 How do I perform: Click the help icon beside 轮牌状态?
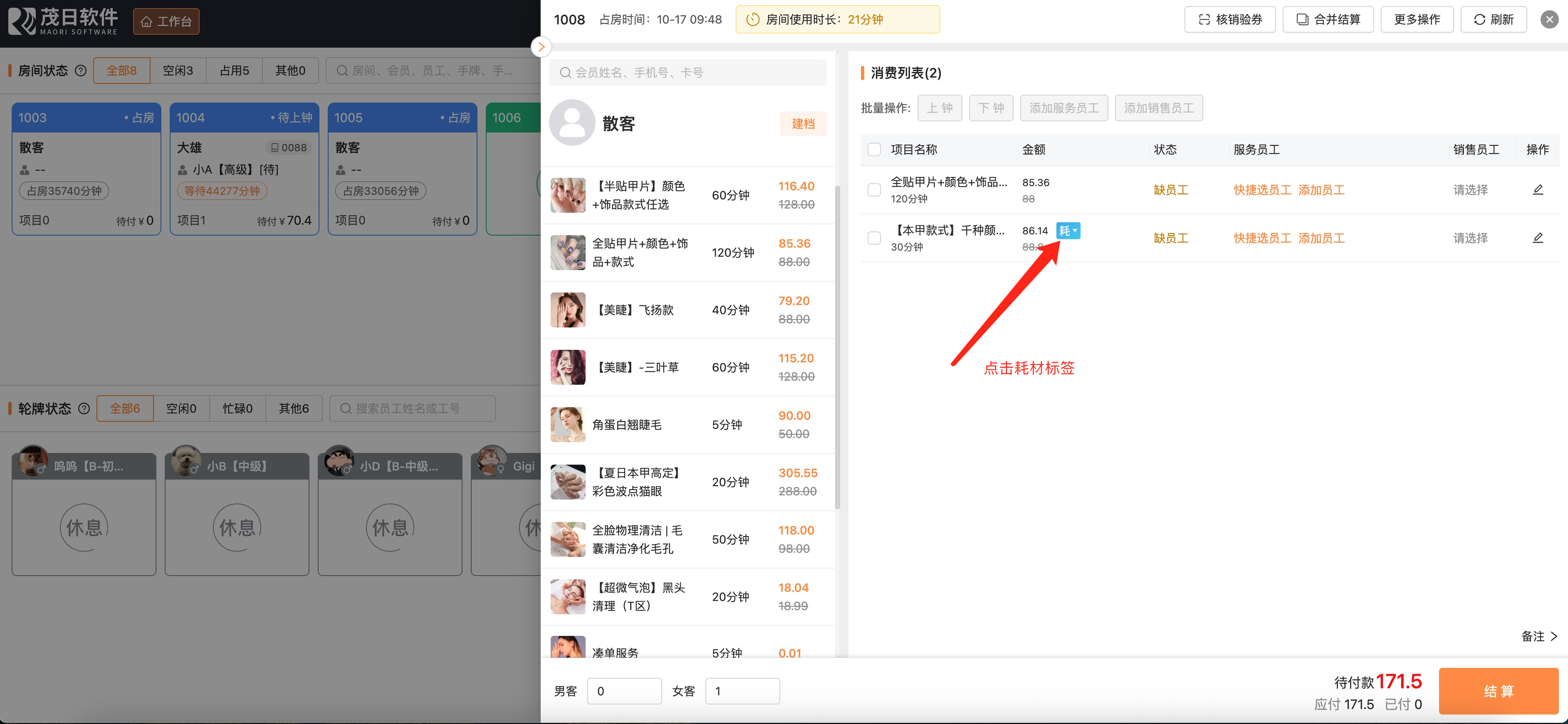click(84, 408)
